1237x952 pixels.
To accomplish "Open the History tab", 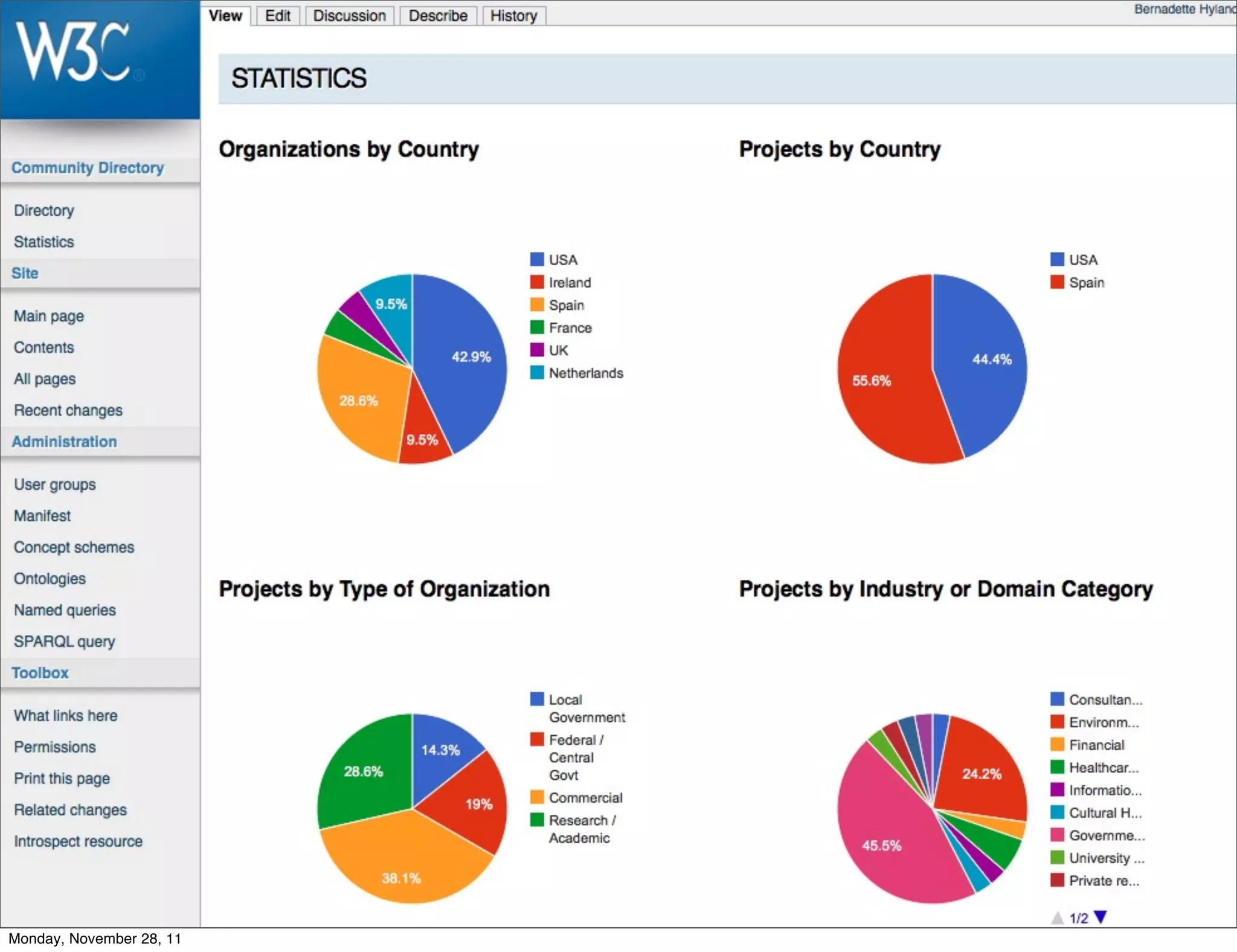I will coord(513,16).
